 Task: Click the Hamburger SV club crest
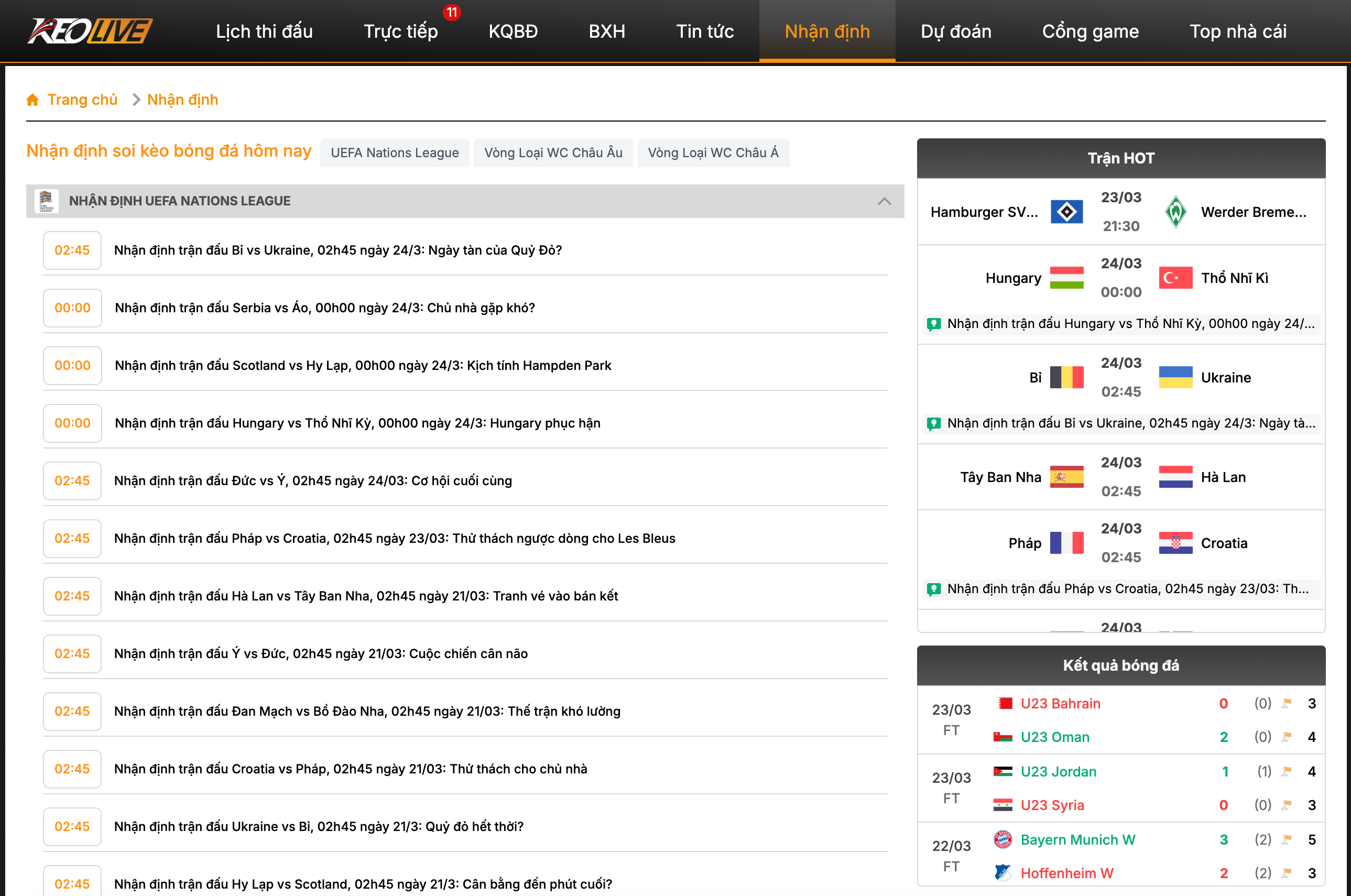coord(1066,212)
